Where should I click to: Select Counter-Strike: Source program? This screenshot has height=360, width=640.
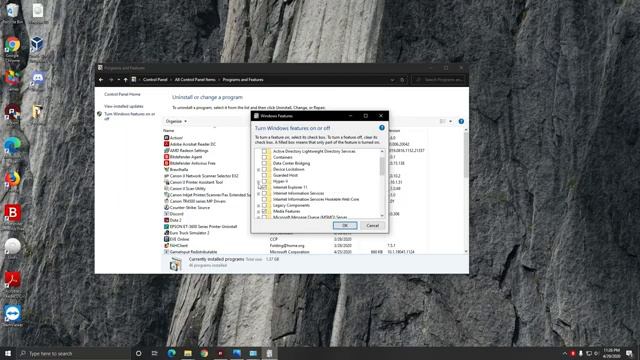[x=189, y=207]
